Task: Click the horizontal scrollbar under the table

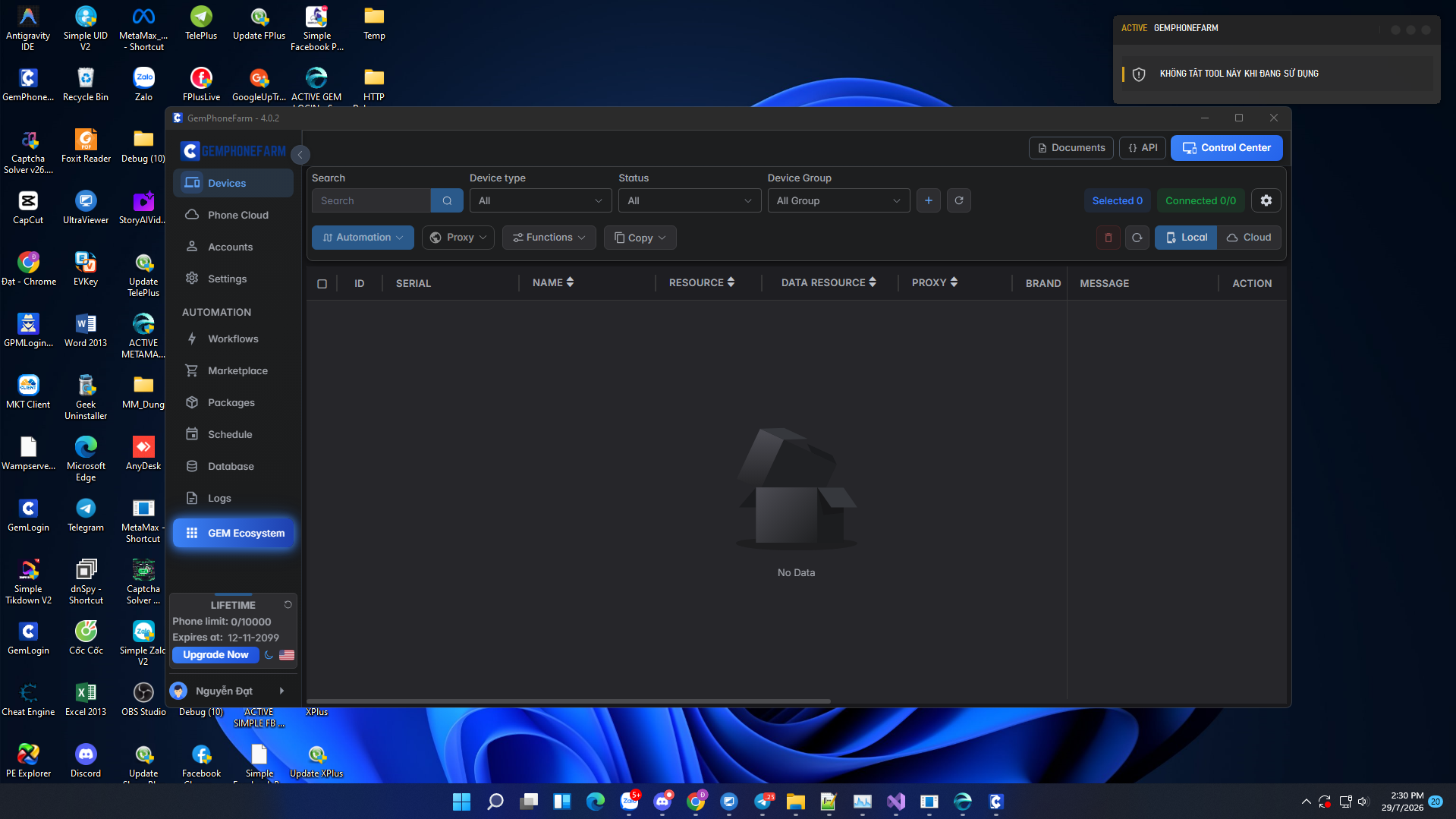Action: (569, 701)
